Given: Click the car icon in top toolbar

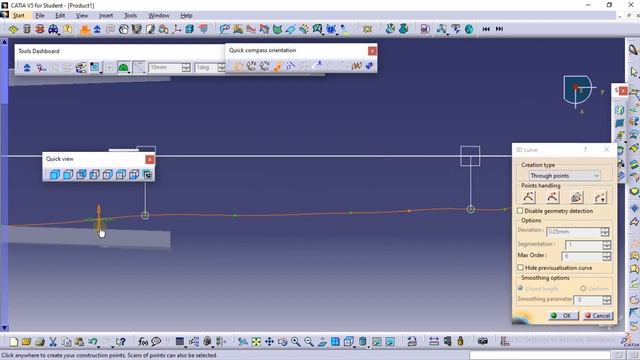Looking at the screenshot, I should pos(53,29).
